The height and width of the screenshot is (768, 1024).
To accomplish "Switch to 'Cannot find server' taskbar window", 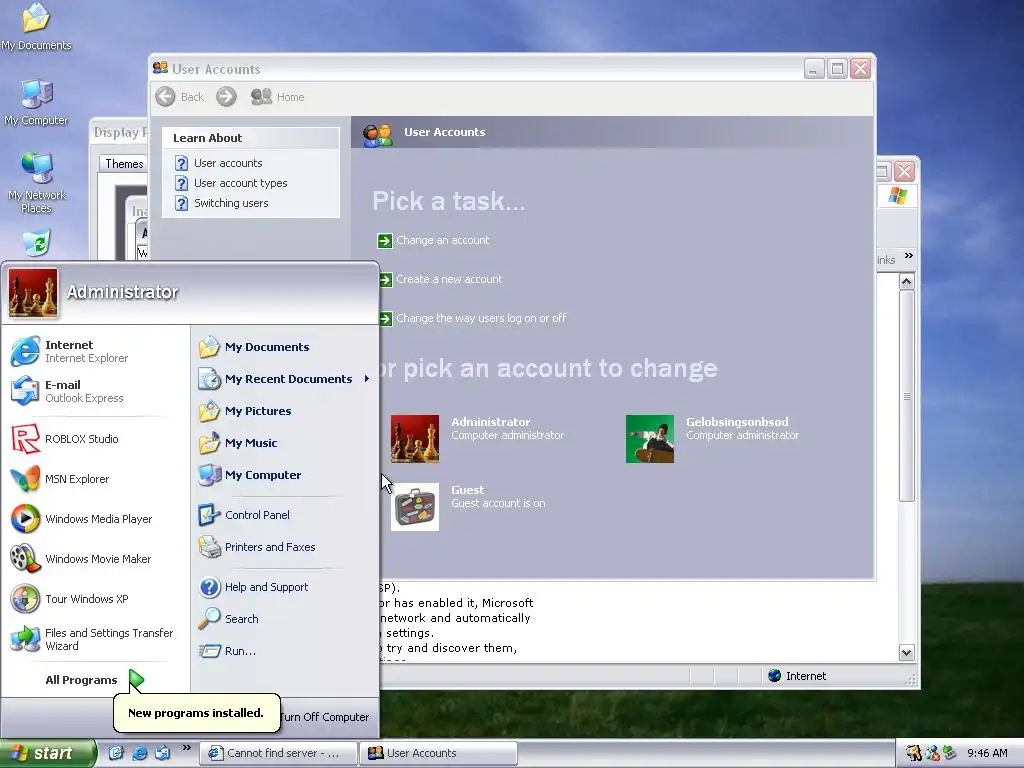I will tap(278, 753).
